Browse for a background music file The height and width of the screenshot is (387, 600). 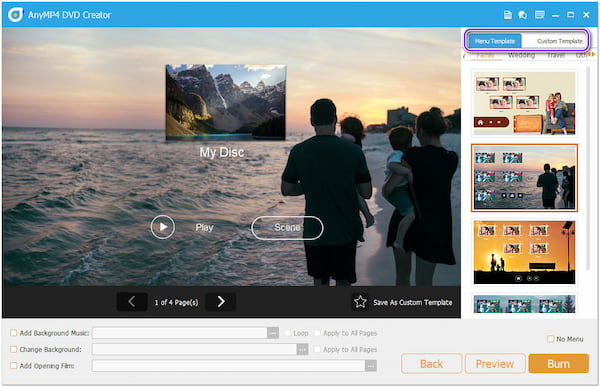273,333
